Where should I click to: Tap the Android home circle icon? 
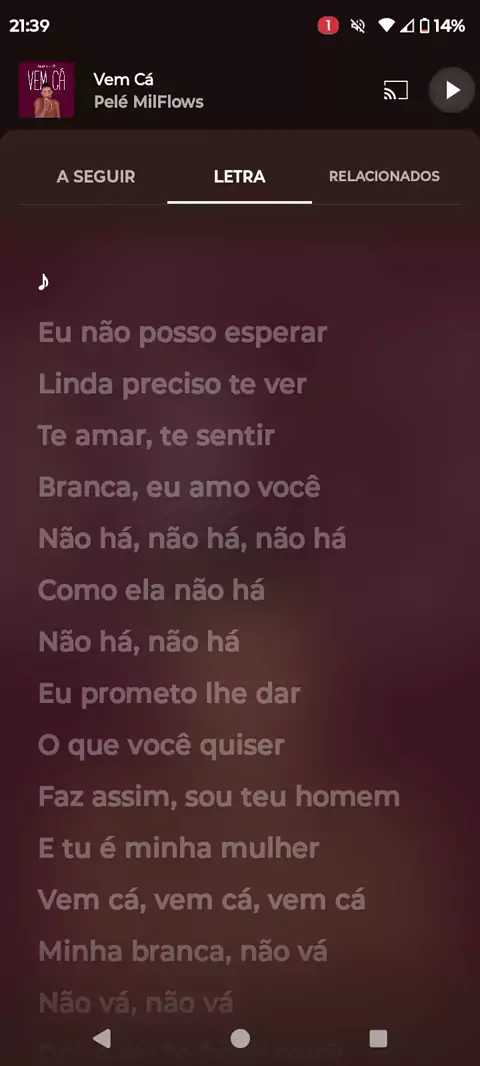[x=240, y=1038]
